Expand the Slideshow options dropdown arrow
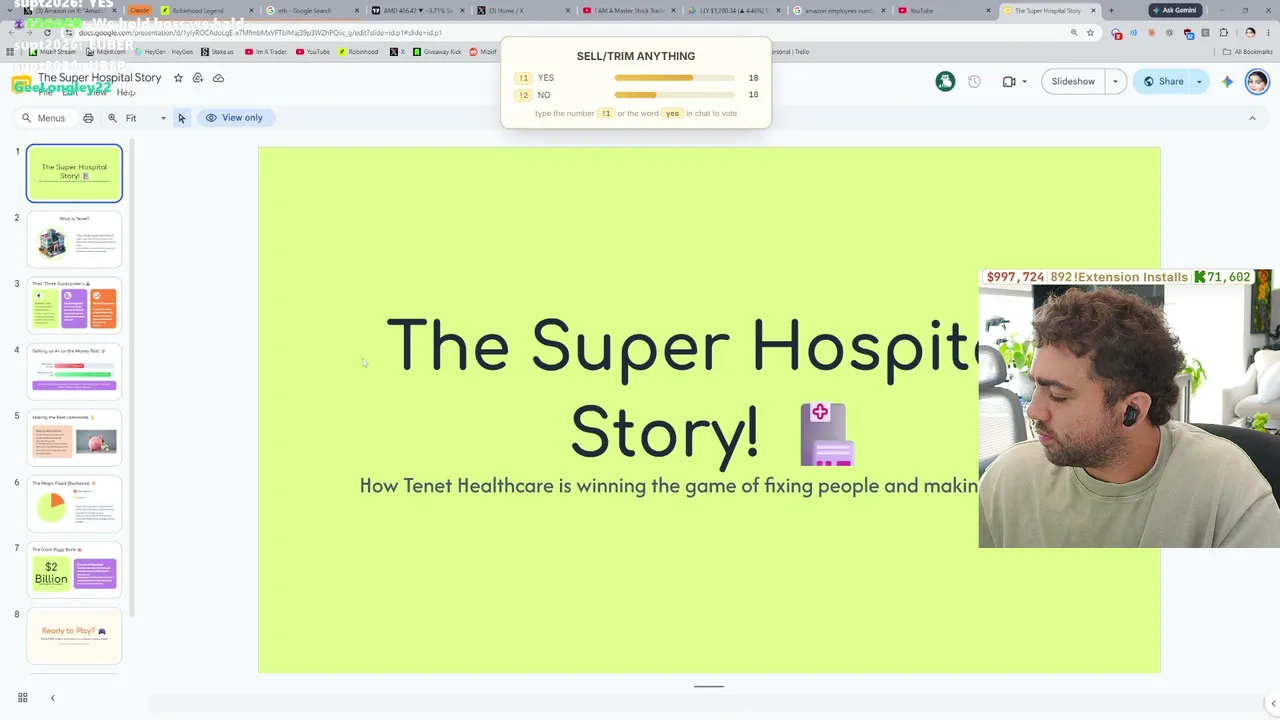The image size is (1280, 720). click(1115, 81)
